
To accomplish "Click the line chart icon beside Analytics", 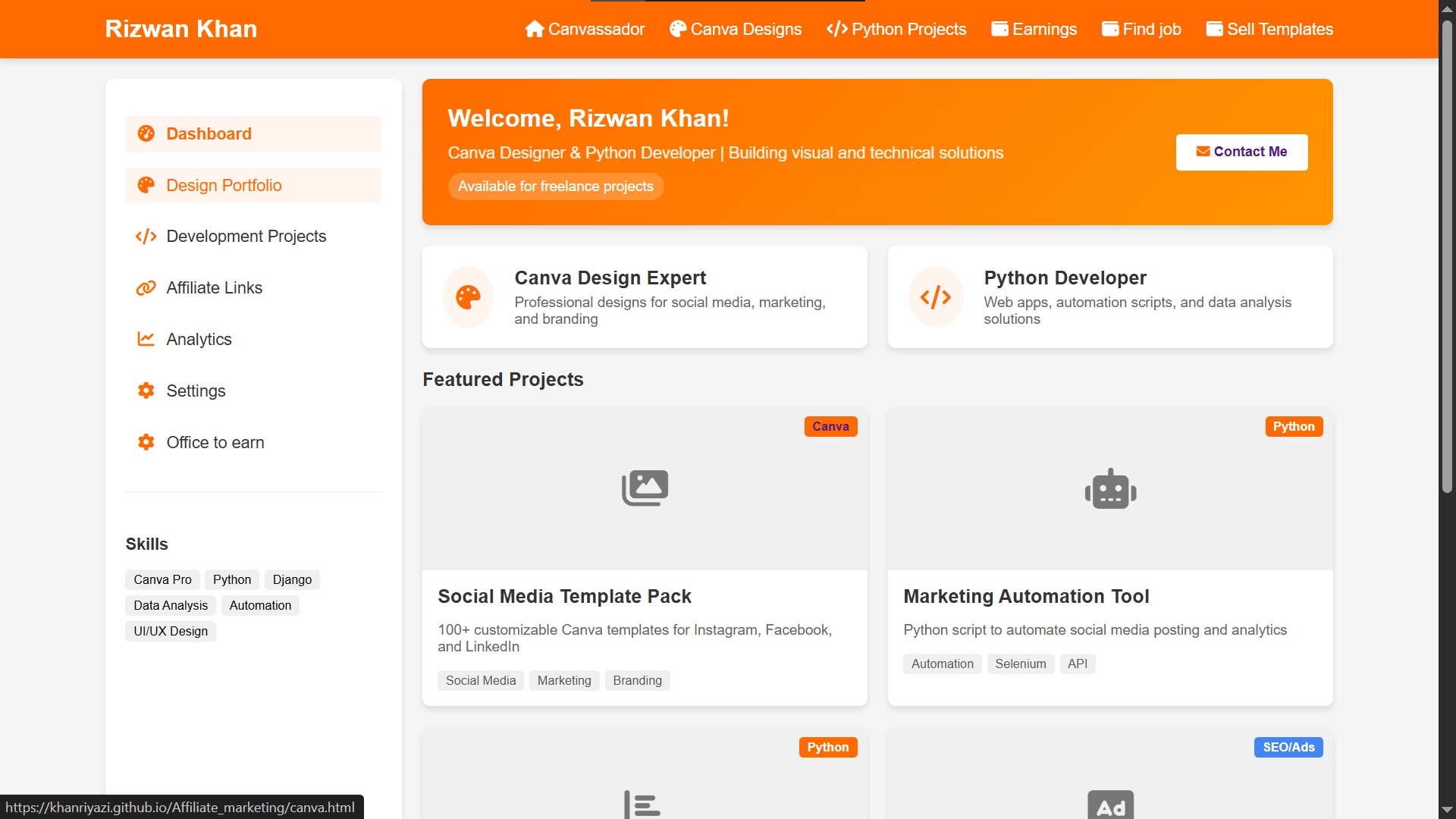I will tap(146, 339).
